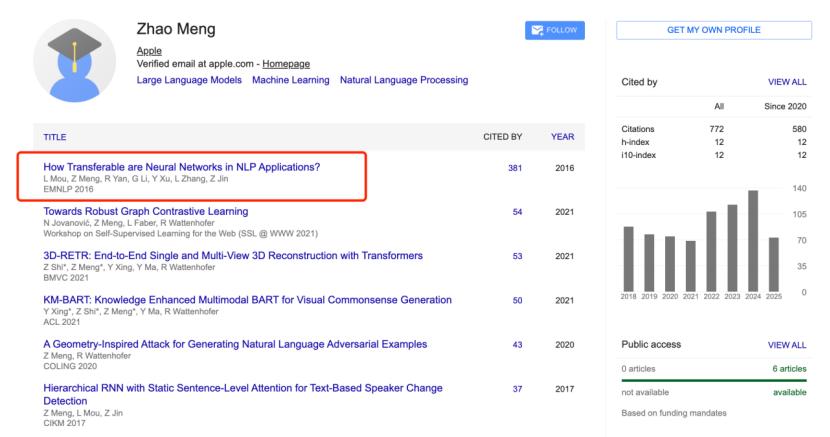Click the 2018 citation bar in chart
Image resolution: width=830 pixels, height=437 pixels.
pos(628,259)
